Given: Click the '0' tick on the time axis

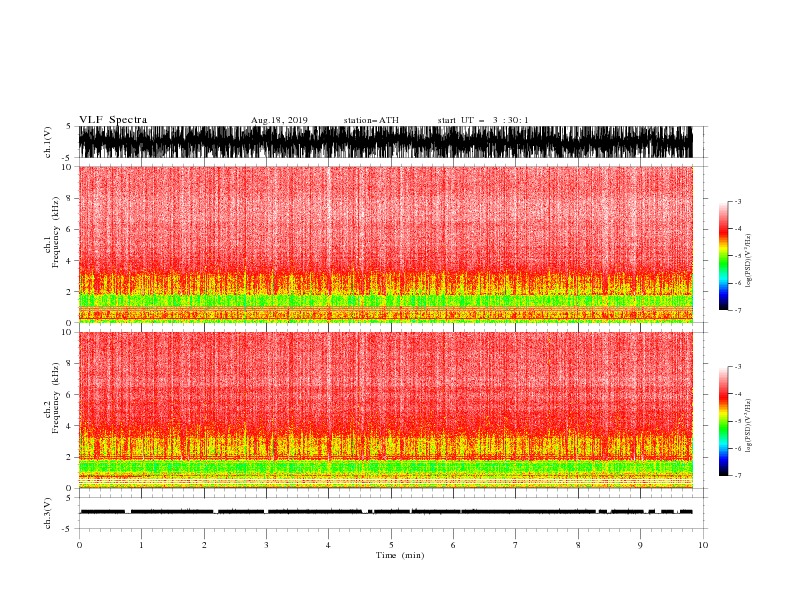Looking at the screenshot, I should tap(79, 545).
